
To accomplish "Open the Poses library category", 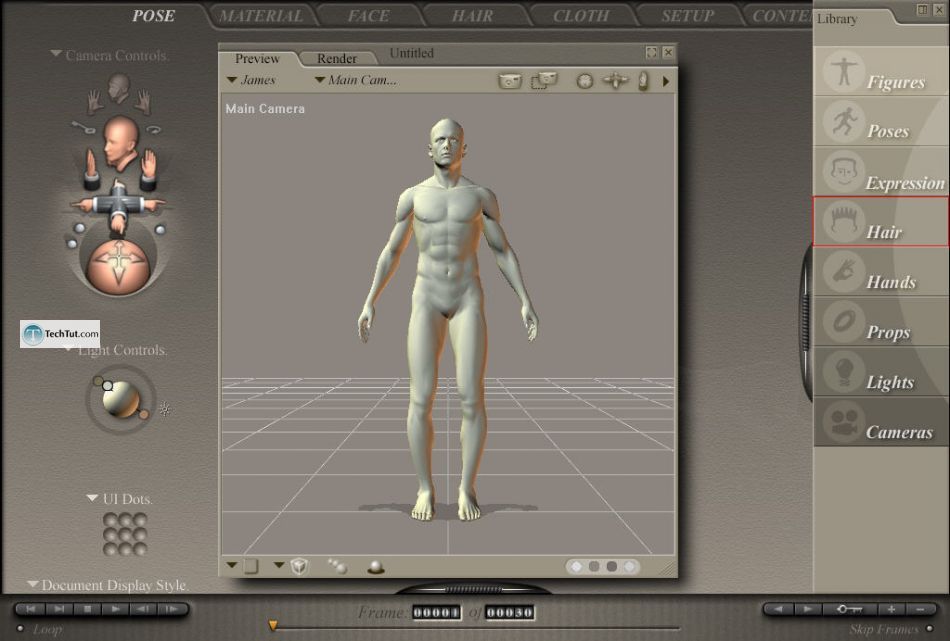I will pyautogui.click(x=881, y=121).
